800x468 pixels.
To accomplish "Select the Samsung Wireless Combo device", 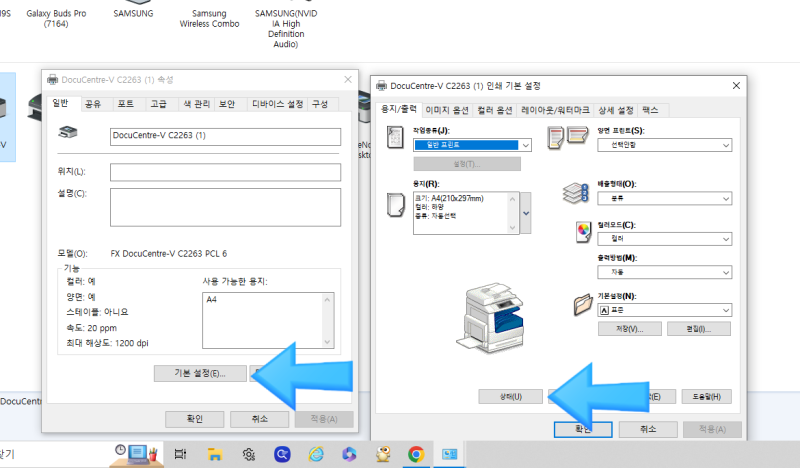I will [209, 18].
